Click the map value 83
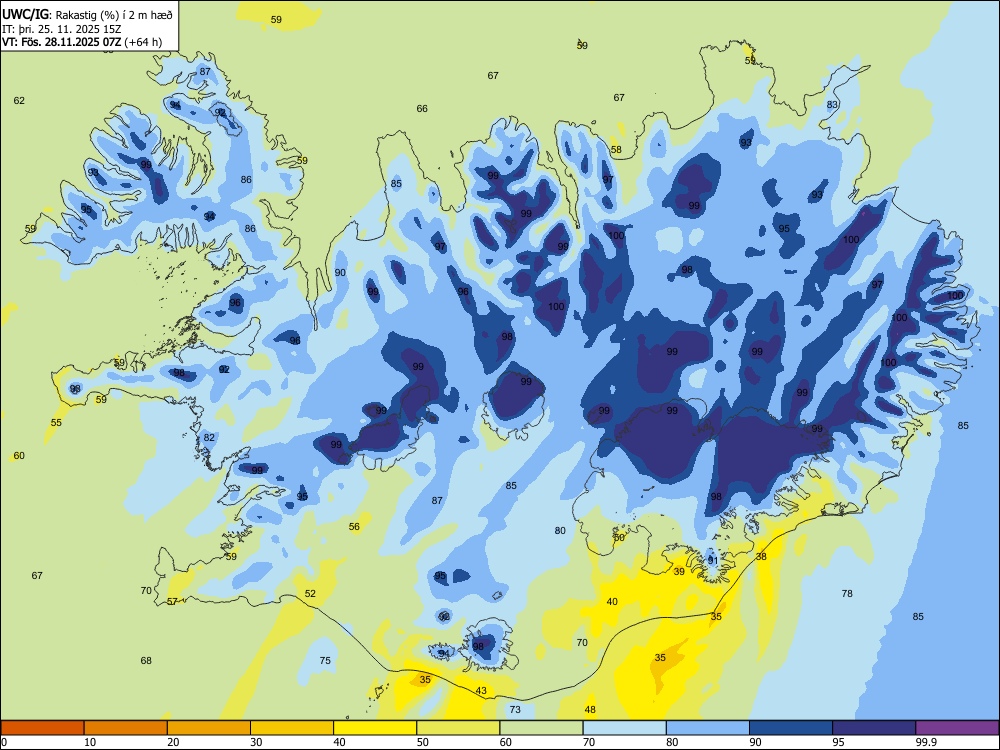Image resolution: width=1000 pixels, height=750 pixels. [832, 105]
